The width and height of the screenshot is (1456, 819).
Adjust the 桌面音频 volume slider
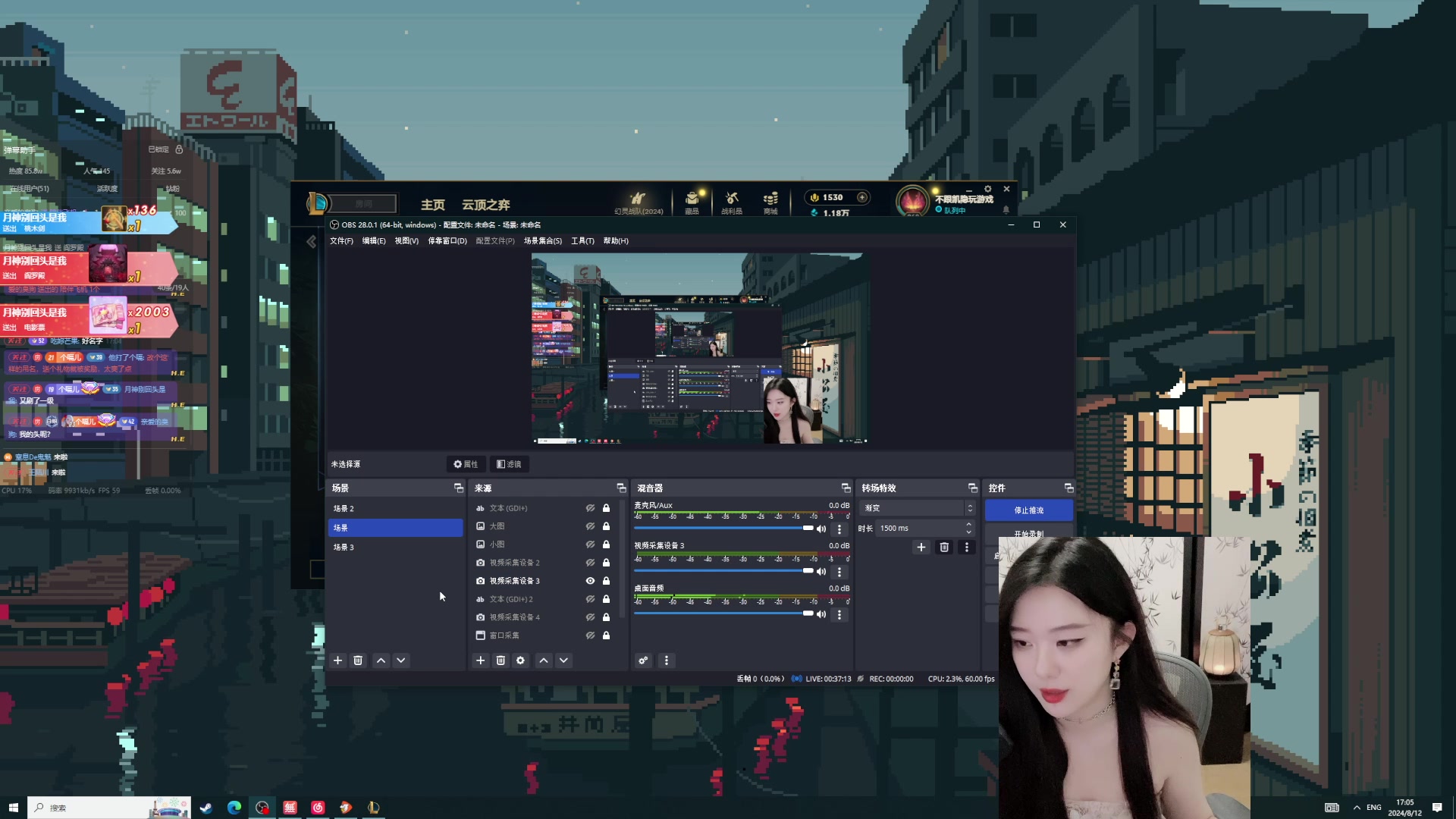point(723,613)
